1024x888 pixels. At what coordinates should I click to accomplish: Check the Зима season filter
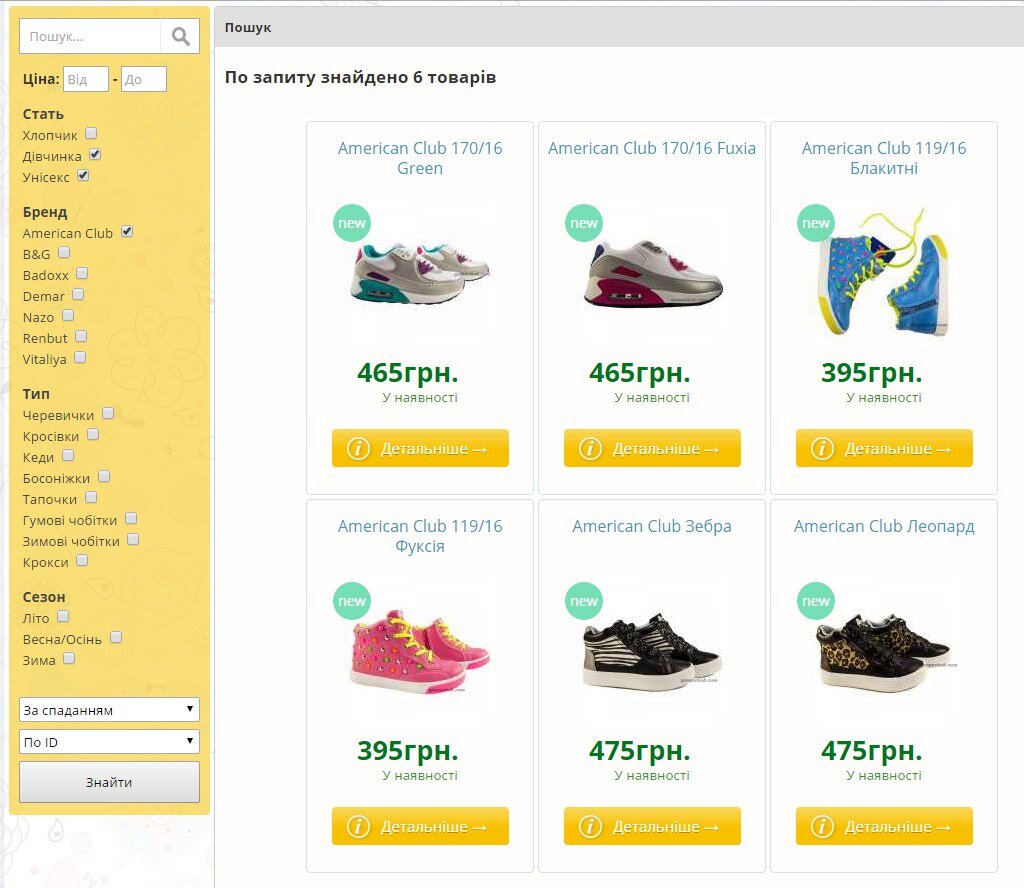pos(69,659)
